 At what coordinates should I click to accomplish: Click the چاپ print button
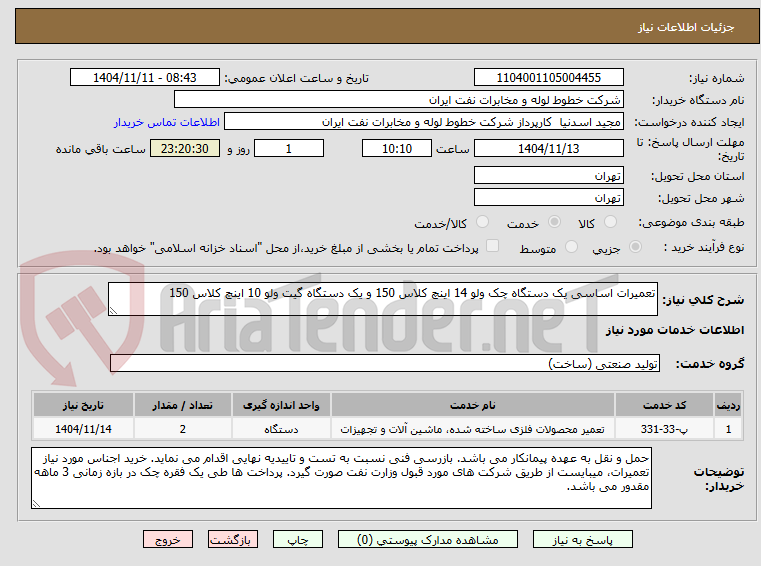pyautogui.click(x=298, y=539)
